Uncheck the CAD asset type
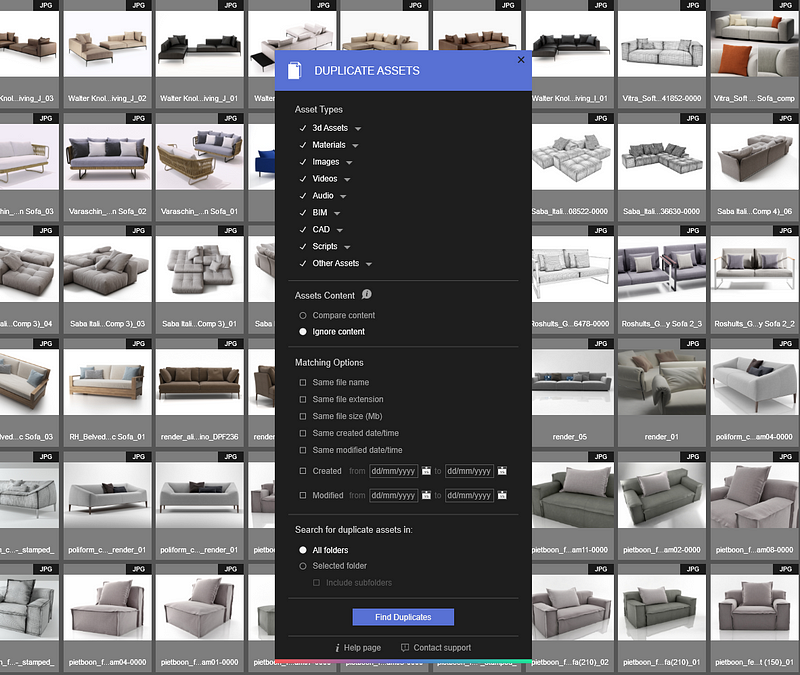This screenshot has height=675, width=800. (x=303, y=230)
